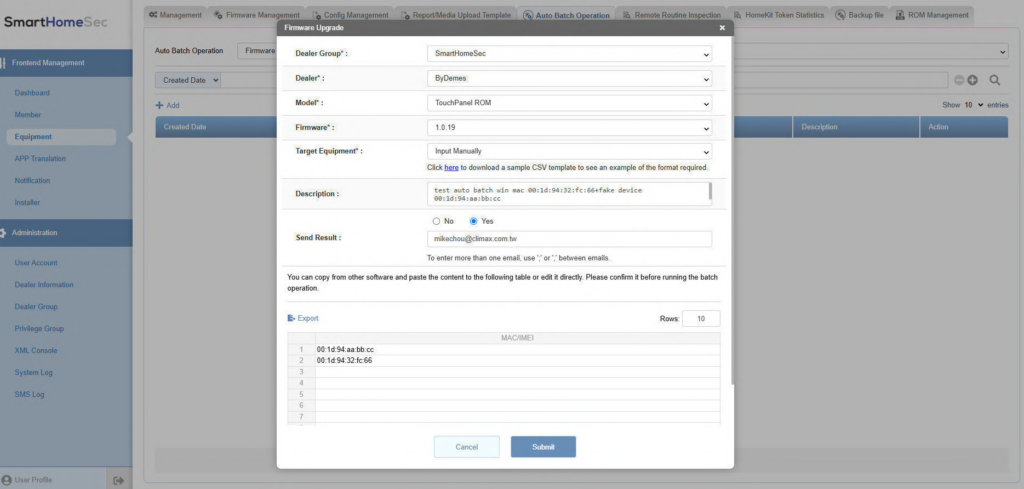This screenshot has height=489, width=1024.
Task: Open Dealer Group in the sidebar
Action: 36,307
